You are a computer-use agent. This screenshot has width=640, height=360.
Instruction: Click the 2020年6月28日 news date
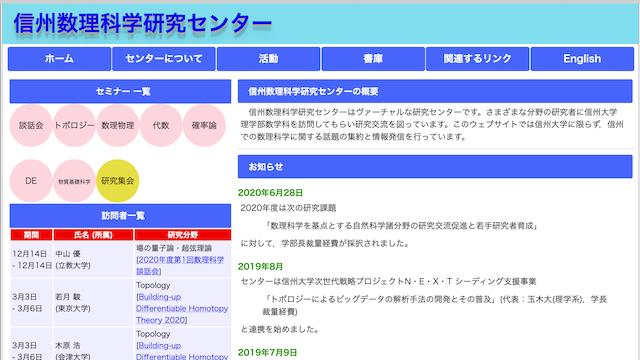270,193
